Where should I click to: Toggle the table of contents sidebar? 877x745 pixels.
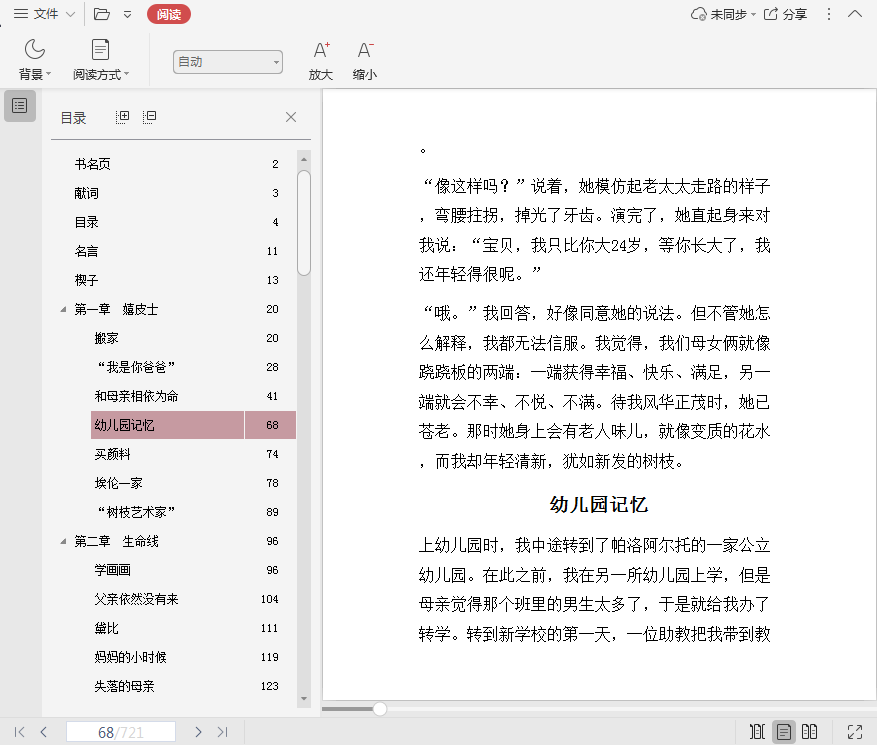point(19,105)
